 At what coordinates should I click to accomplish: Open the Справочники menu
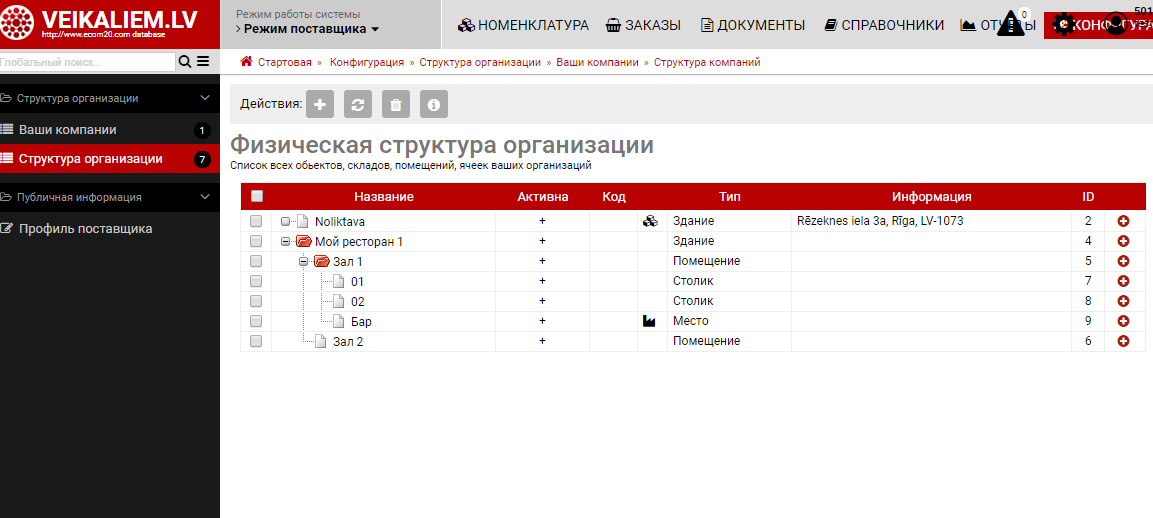point(884,25)
